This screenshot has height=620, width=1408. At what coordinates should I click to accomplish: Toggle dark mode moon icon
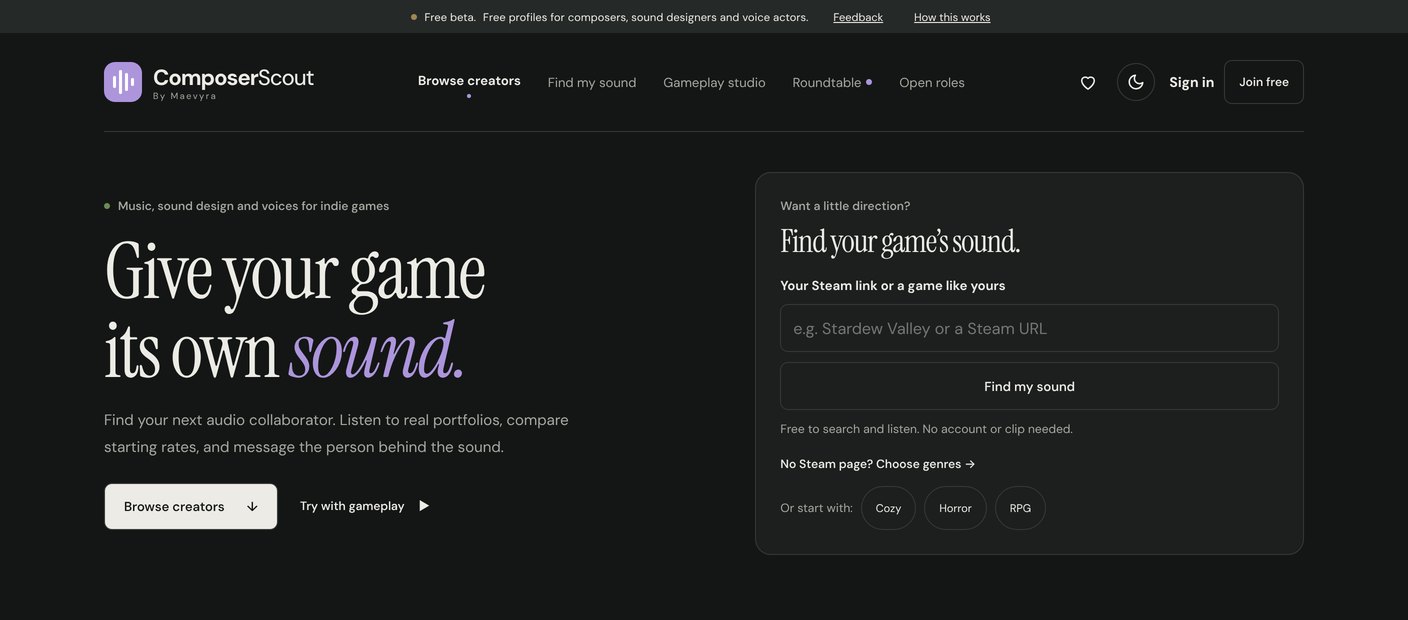pos(1136,82)
